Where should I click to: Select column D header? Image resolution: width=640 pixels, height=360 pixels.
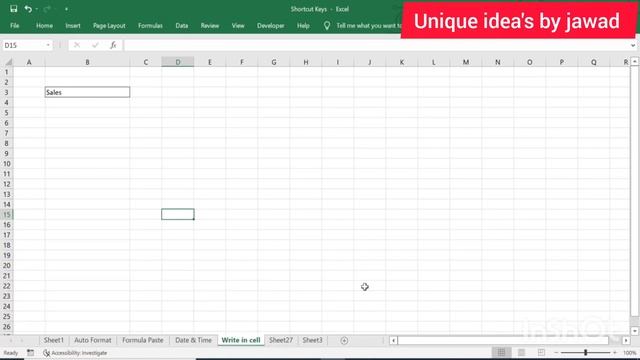pyautogui.click(x=178, y=62)
